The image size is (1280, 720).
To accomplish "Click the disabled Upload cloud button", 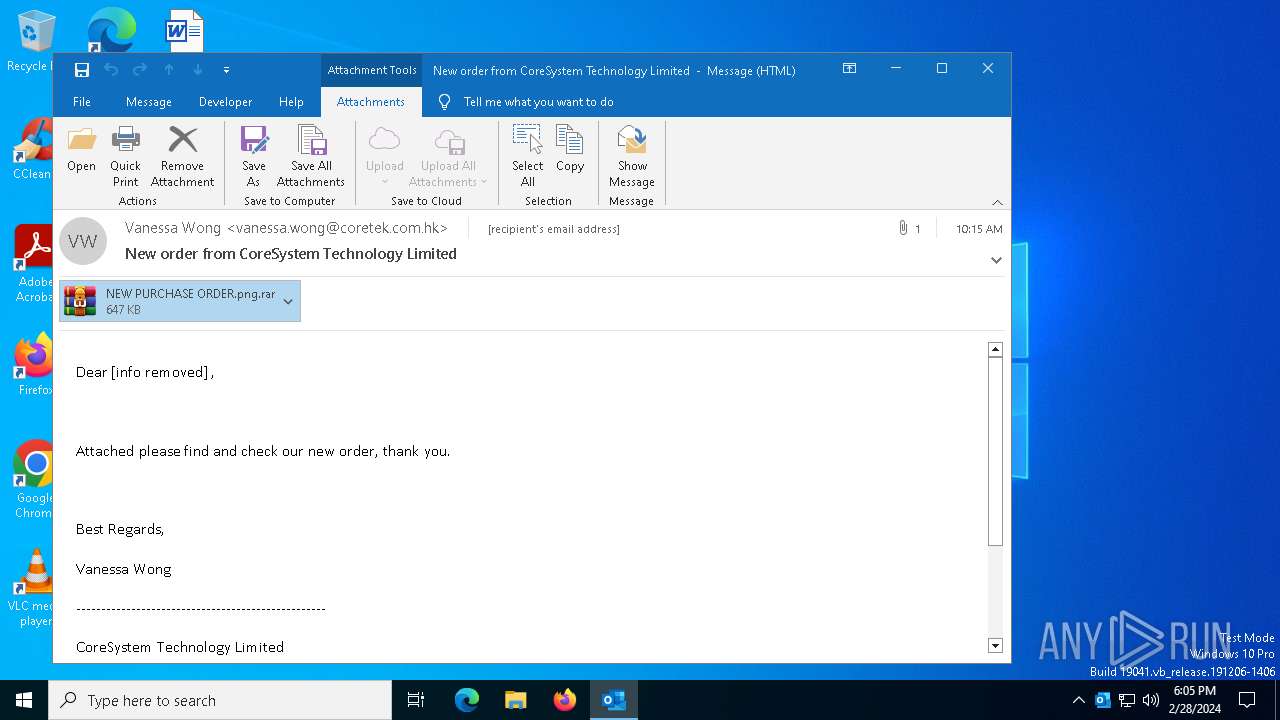I will pos(385,157).
